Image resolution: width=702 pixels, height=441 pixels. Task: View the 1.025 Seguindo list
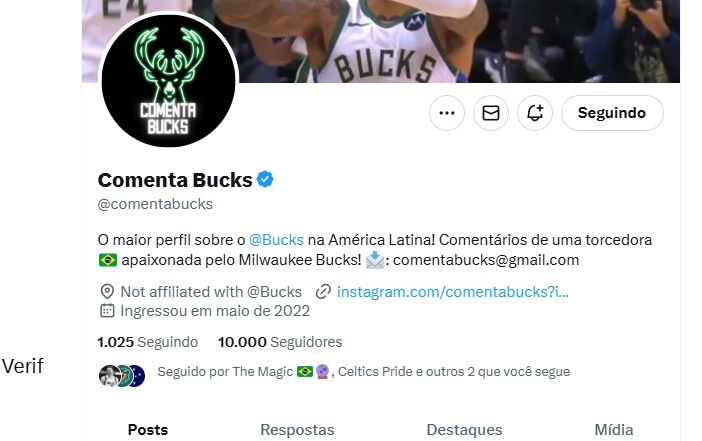[148, 342]
